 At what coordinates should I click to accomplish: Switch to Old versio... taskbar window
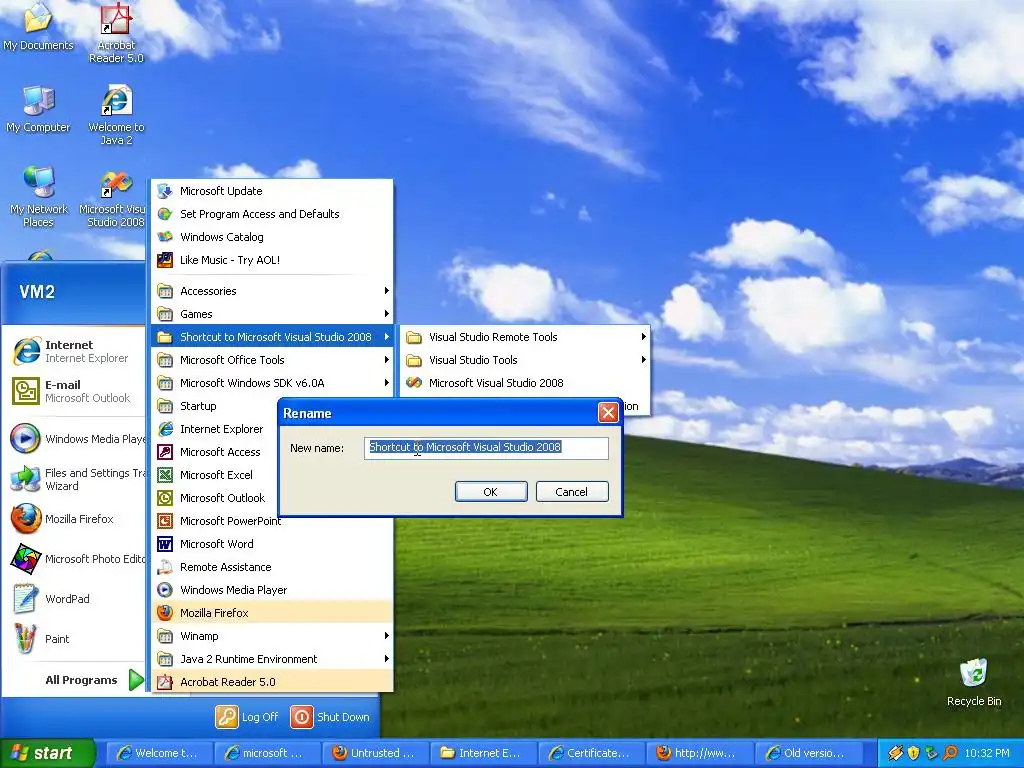[x=807, y=753]
